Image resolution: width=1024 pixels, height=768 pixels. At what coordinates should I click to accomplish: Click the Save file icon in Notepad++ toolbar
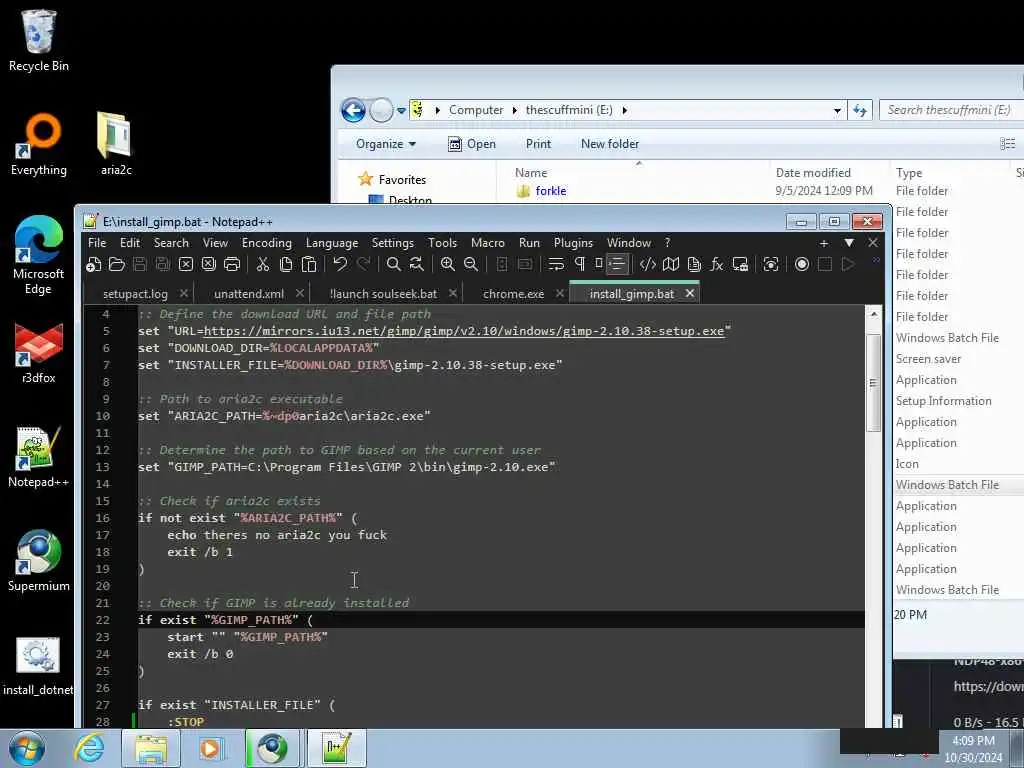coord(140,264)
